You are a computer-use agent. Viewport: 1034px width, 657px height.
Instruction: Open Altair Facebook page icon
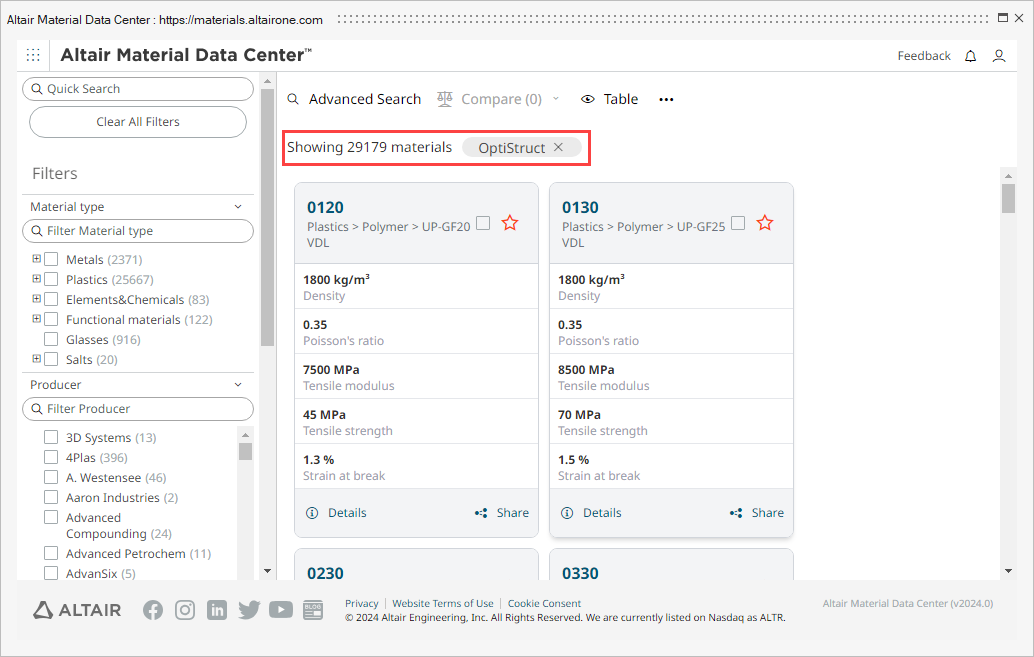153,610
